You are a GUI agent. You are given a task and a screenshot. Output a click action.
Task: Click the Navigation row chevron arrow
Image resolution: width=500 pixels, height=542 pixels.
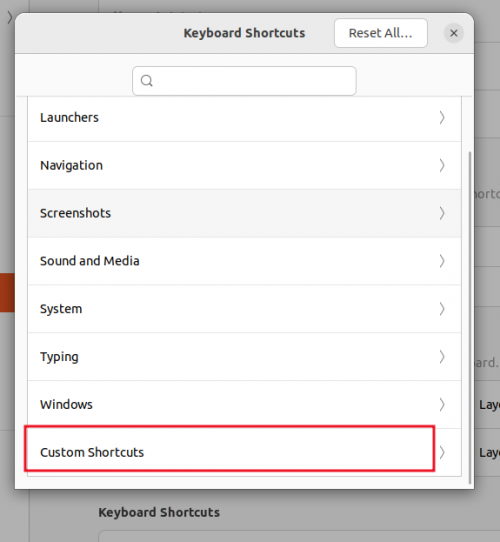point(442,165)
